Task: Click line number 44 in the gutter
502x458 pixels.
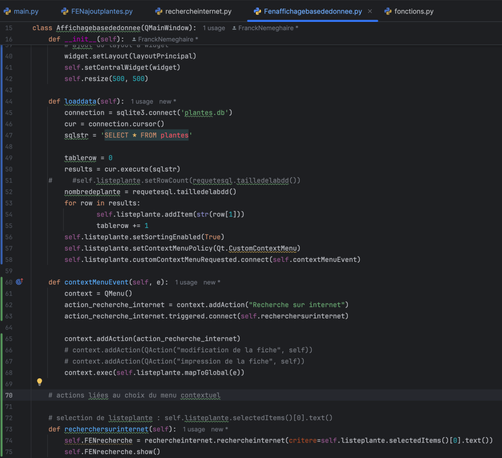Action: point(9,101)
